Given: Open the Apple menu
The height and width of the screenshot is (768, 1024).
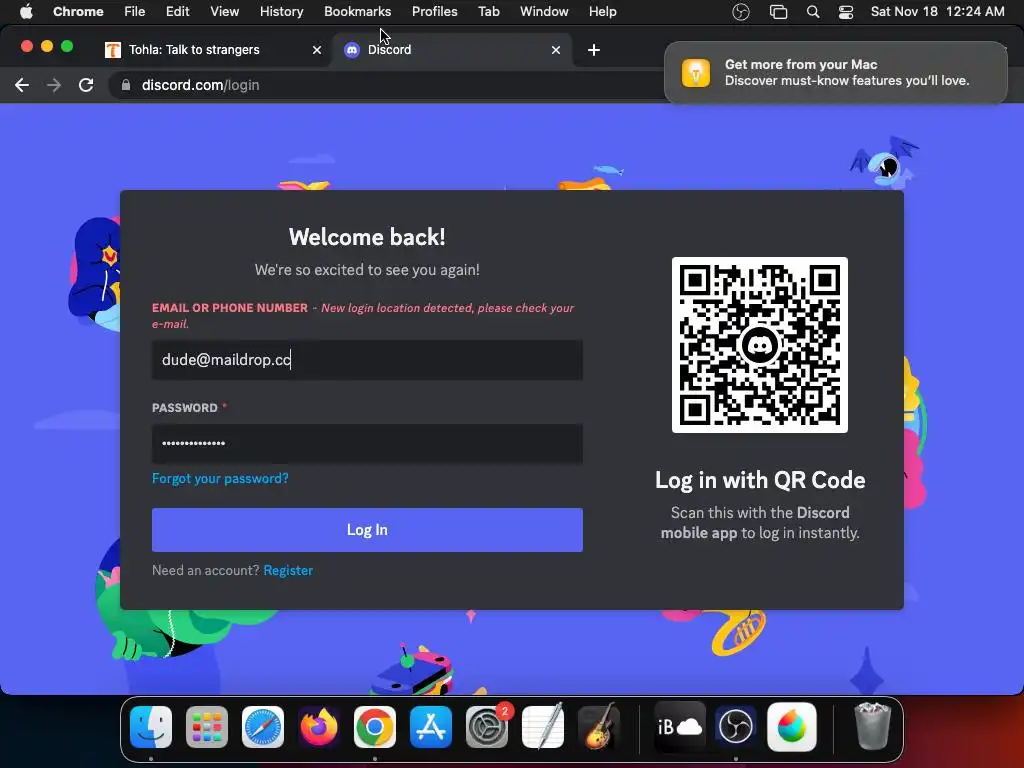Looking at the screenshot, I should coord(26,12).
